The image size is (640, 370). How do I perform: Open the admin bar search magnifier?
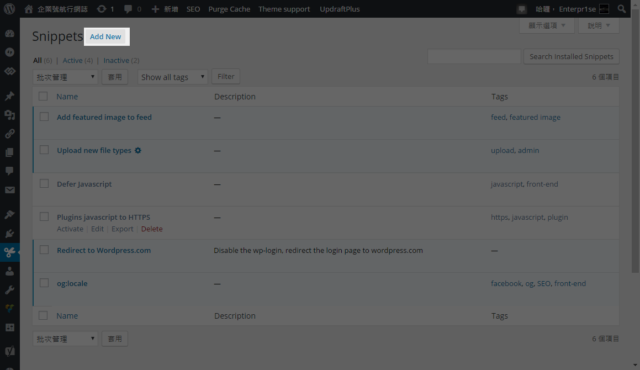click(x=622, y=9)
